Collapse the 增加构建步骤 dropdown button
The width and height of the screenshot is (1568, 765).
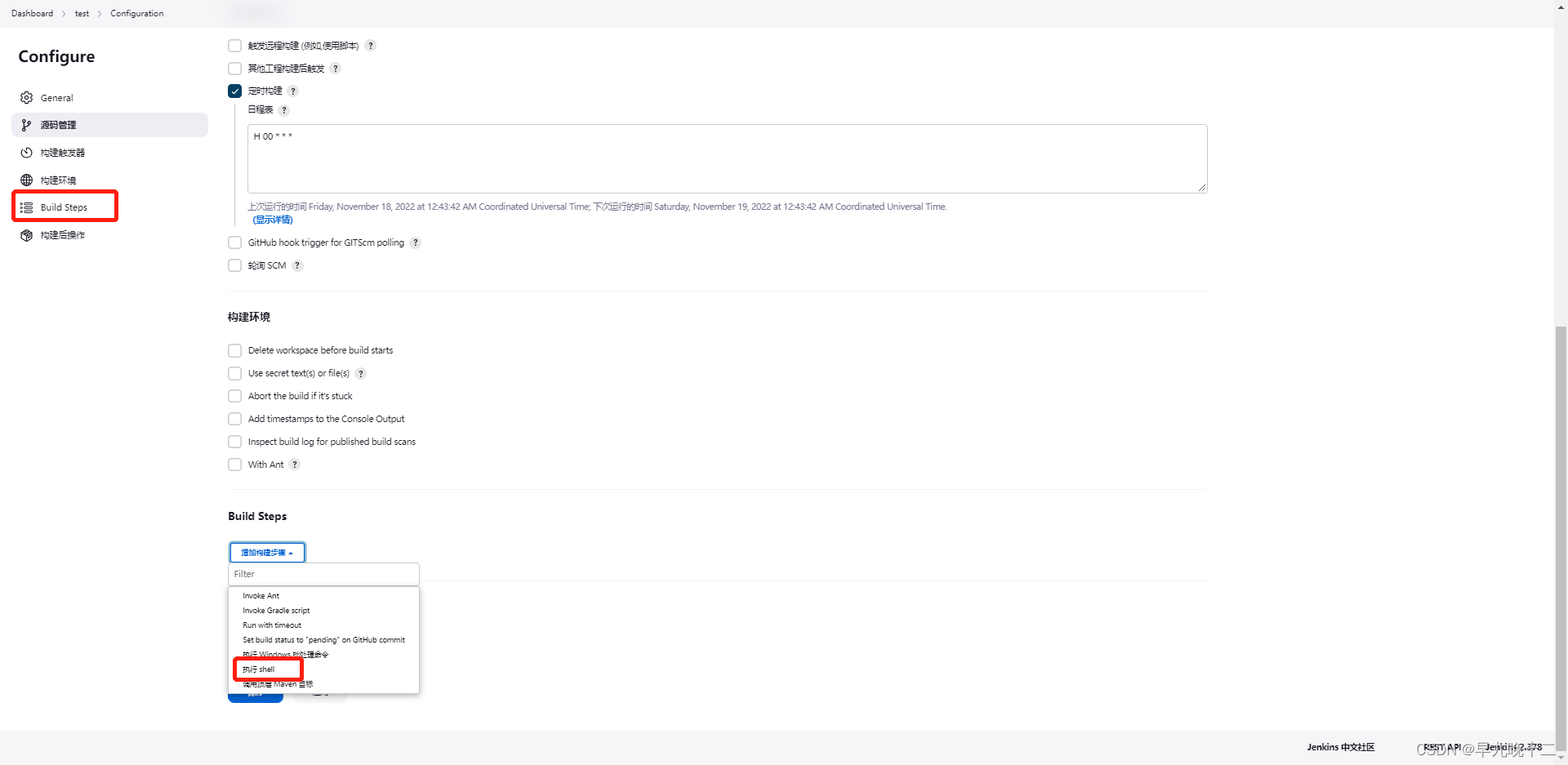267,553
